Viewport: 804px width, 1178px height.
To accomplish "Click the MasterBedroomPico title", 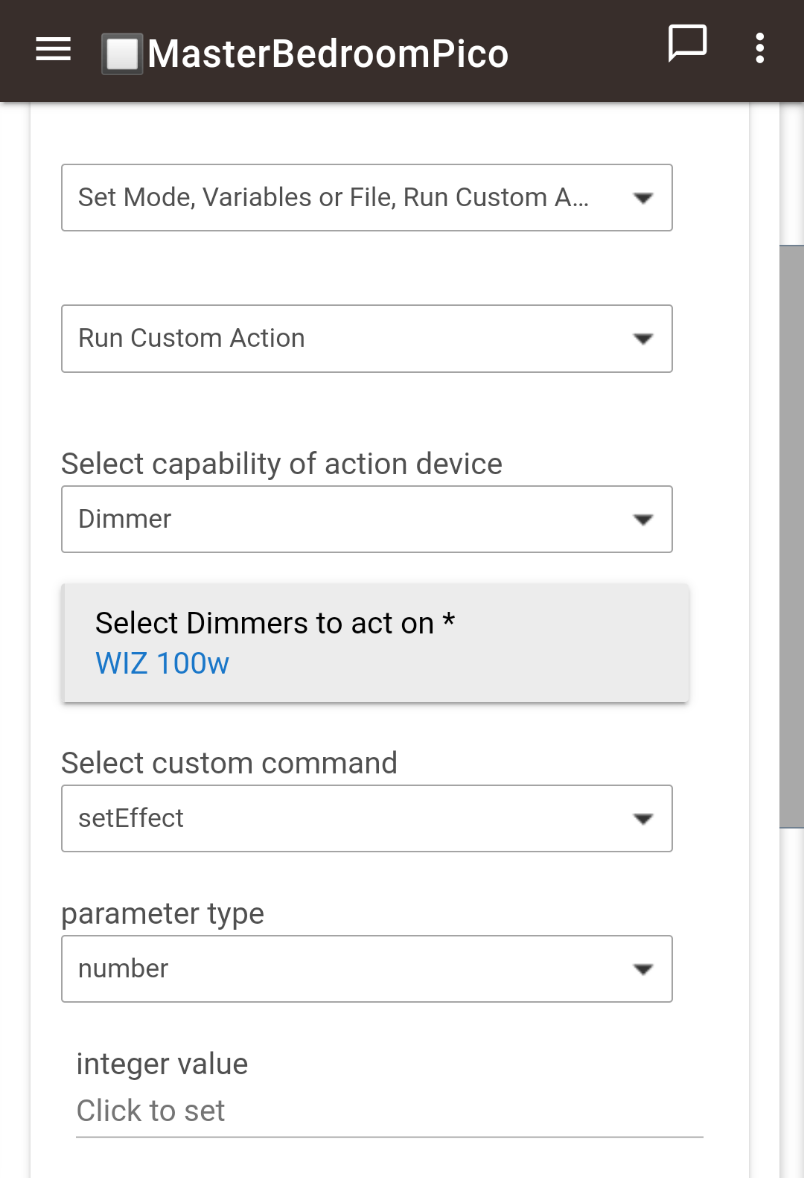I will (x=328, y=53).
